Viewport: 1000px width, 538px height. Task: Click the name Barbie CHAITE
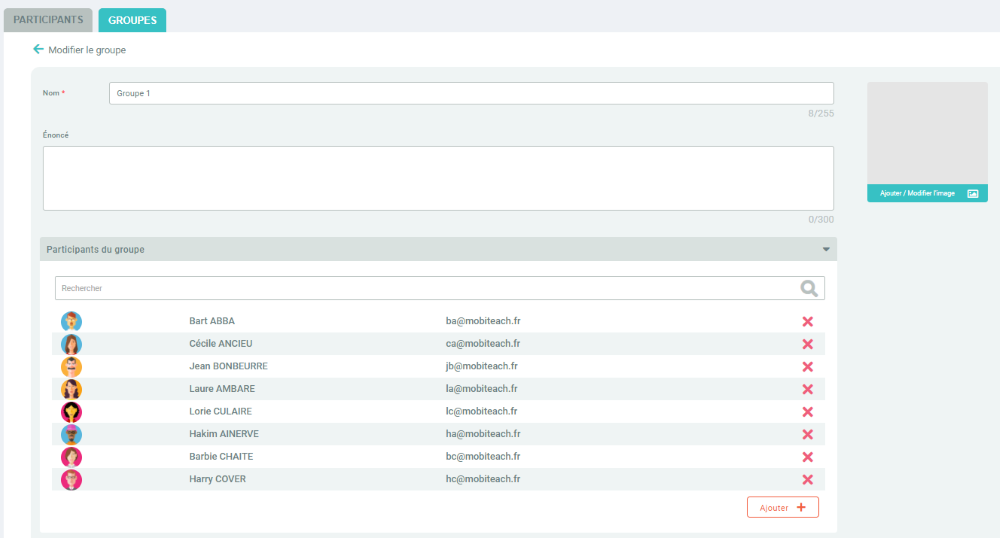click(x=221, y=456)
